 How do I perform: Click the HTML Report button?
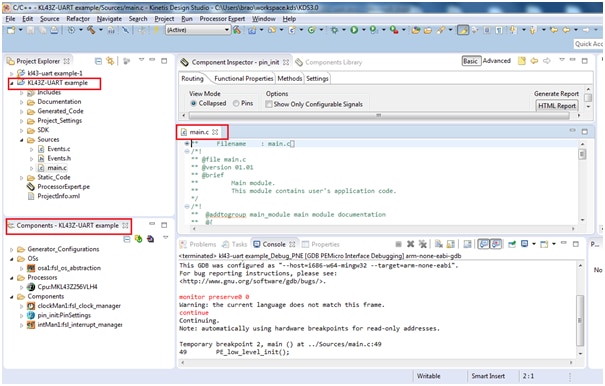[556, 105]
